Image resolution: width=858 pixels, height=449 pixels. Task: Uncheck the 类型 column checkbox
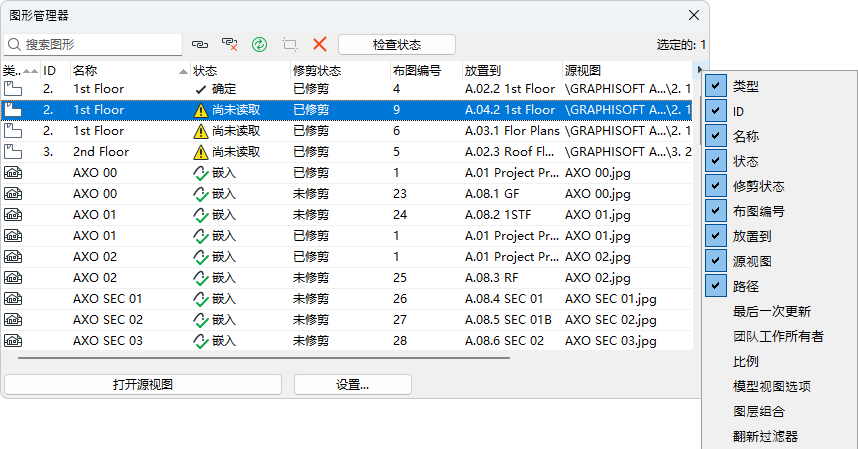[715, 86]
